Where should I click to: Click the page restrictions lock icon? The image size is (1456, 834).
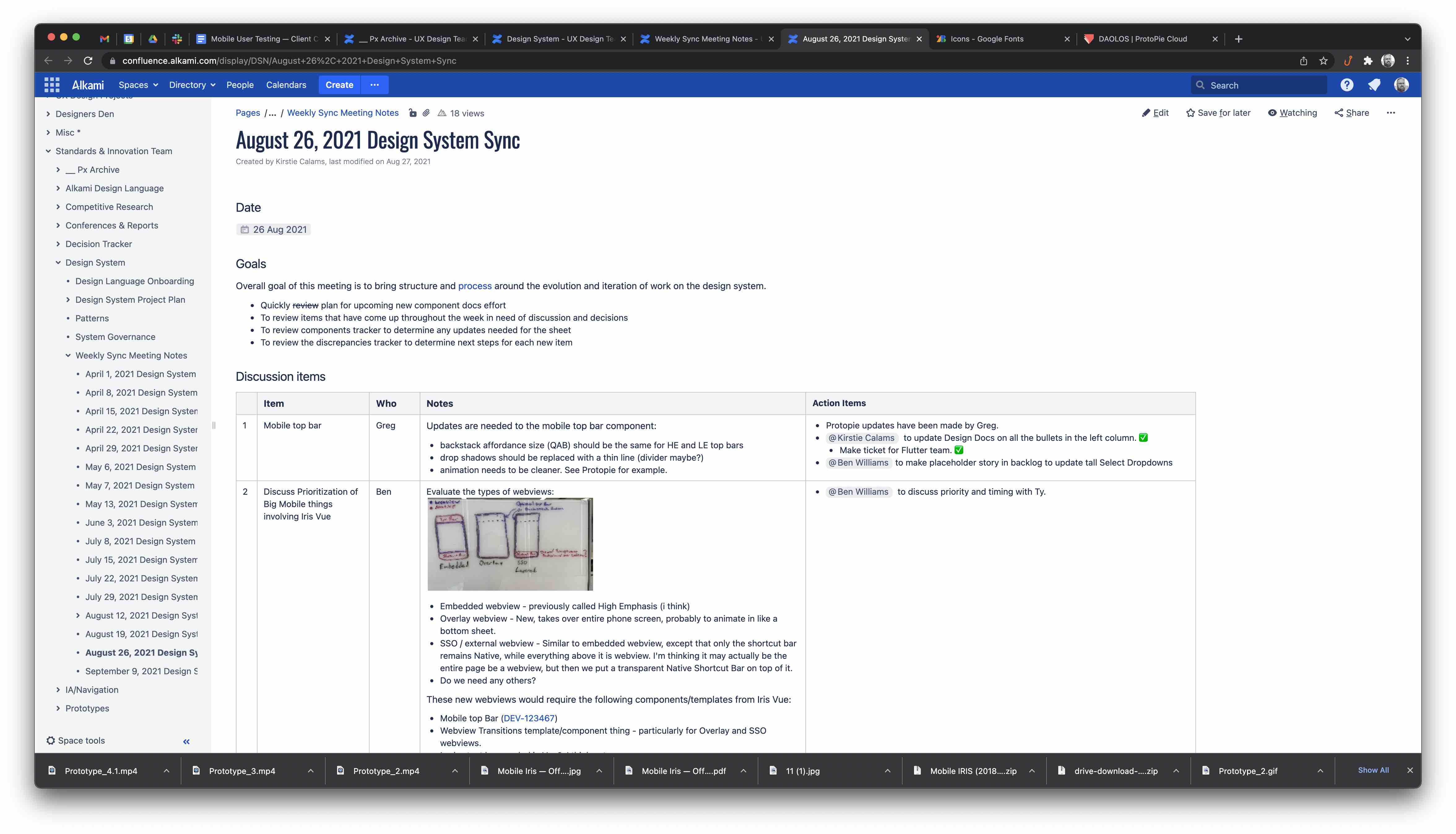[x=412, y=113]
